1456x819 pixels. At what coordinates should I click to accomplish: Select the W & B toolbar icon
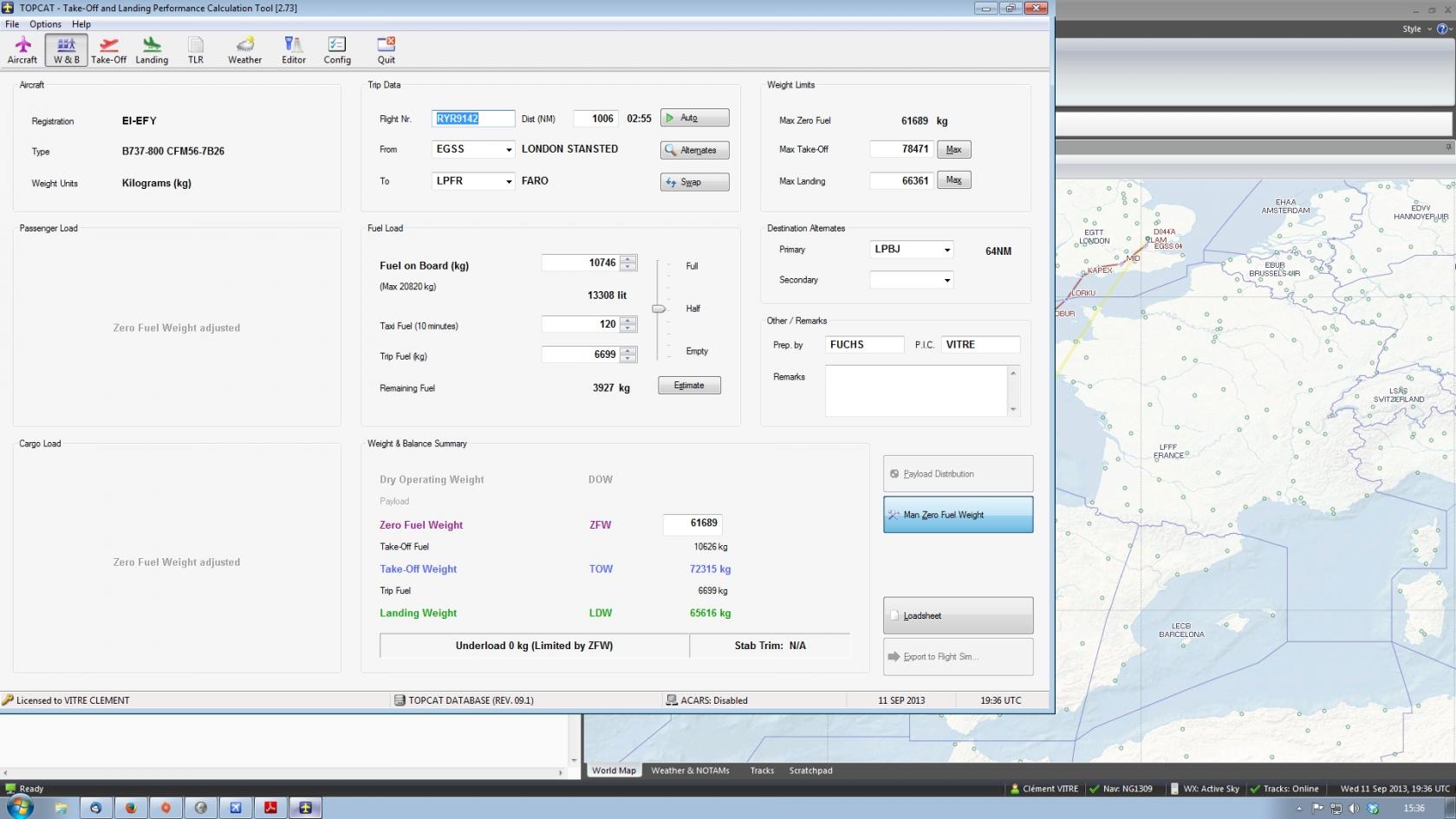pyautogui.click(x=67, y=50)
